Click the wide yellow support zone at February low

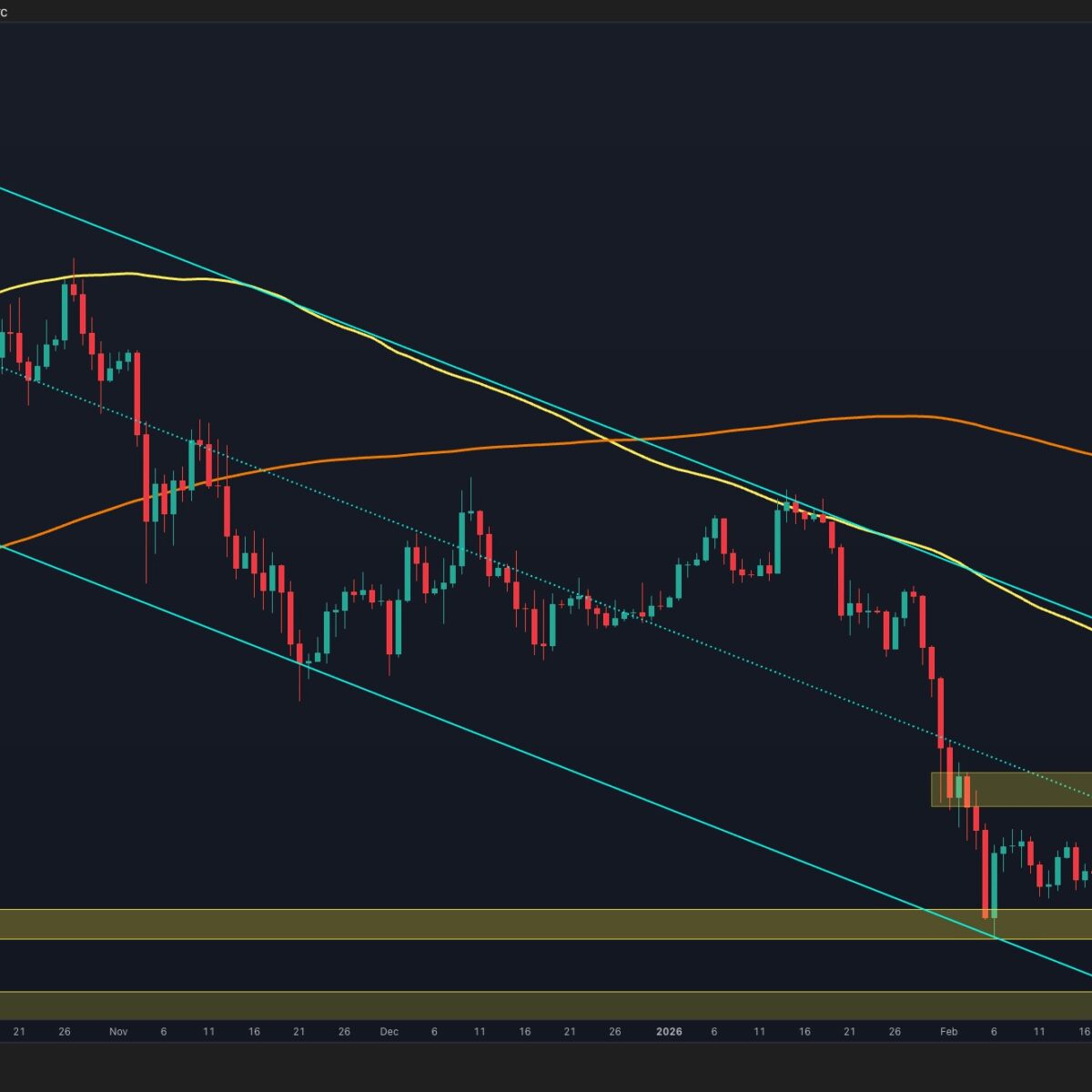[455, 924]
